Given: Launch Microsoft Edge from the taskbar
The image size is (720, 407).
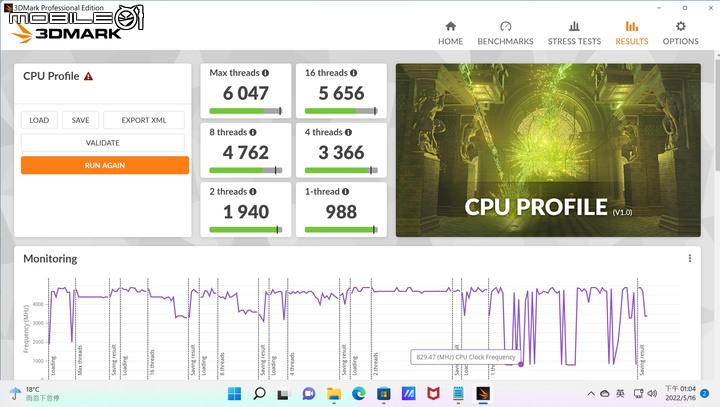Looking at the screenshot, I should (x=359, y=394).
